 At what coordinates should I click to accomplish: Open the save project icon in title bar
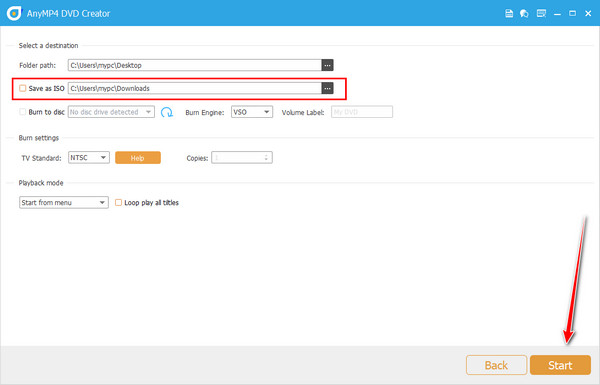click(x=509, y=13)
